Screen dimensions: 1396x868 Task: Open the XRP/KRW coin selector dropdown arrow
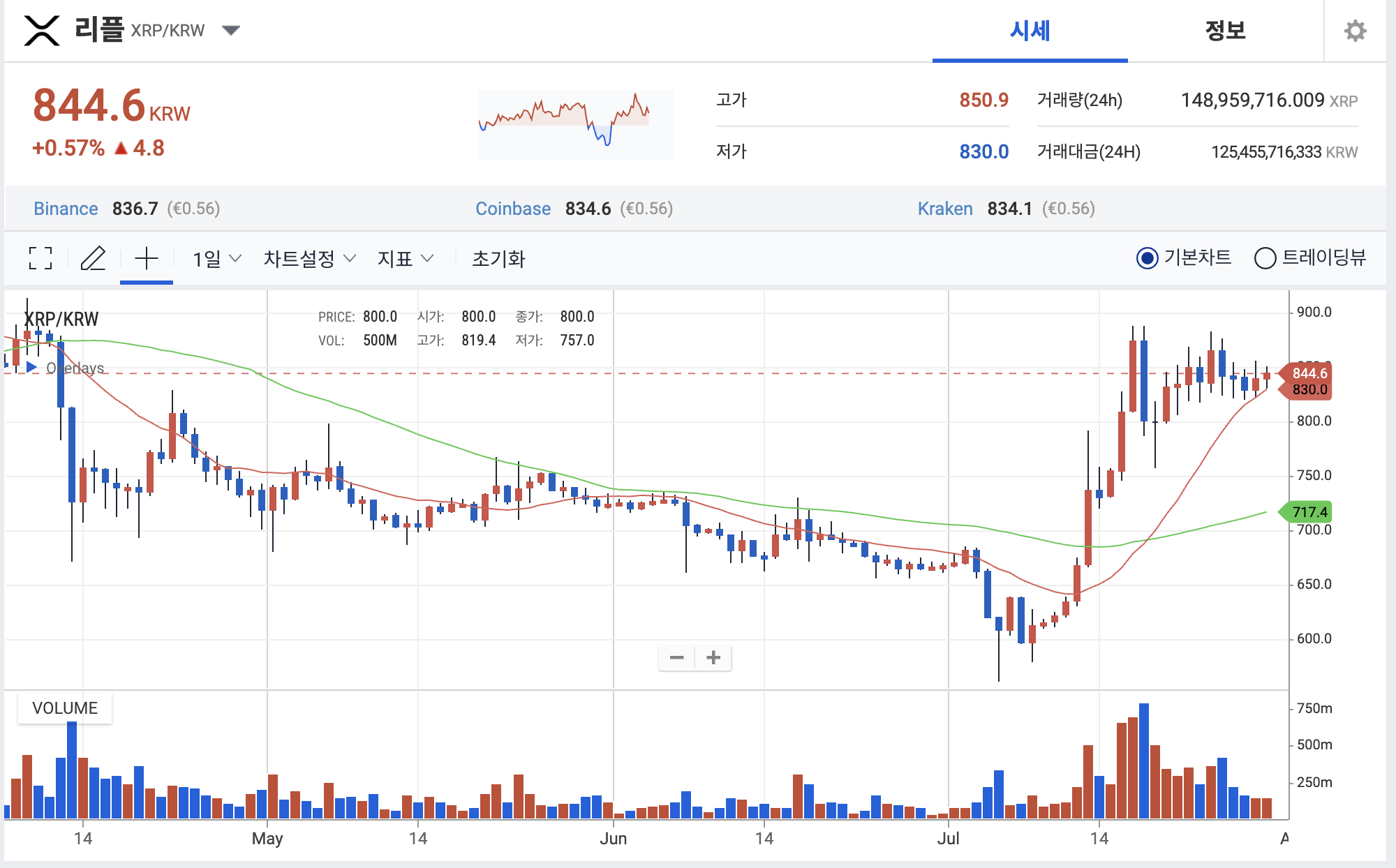230,30
